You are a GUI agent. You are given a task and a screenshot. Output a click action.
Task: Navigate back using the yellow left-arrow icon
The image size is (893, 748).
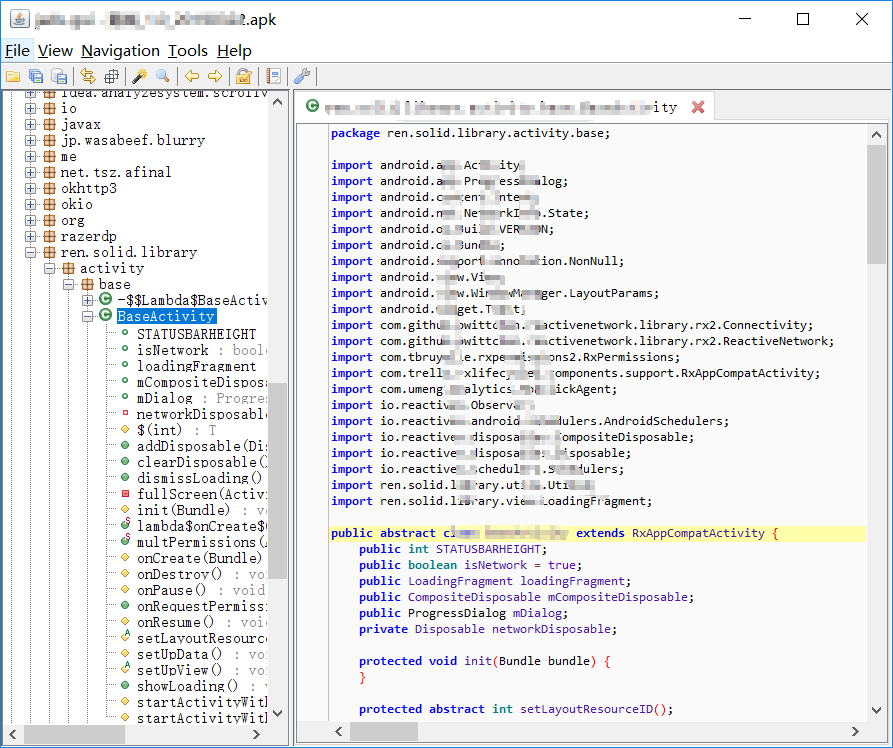click(190, 76)
